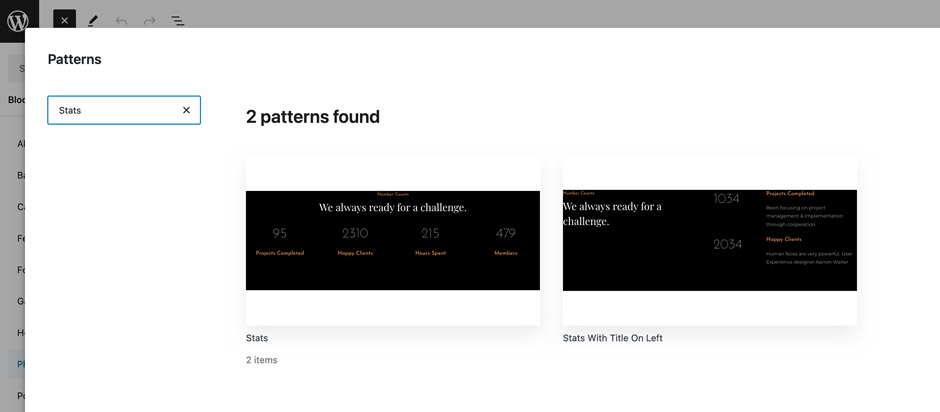940x412 pixels.
Task: Click the 'Stats' pattern title label
Action: point(257,338)
